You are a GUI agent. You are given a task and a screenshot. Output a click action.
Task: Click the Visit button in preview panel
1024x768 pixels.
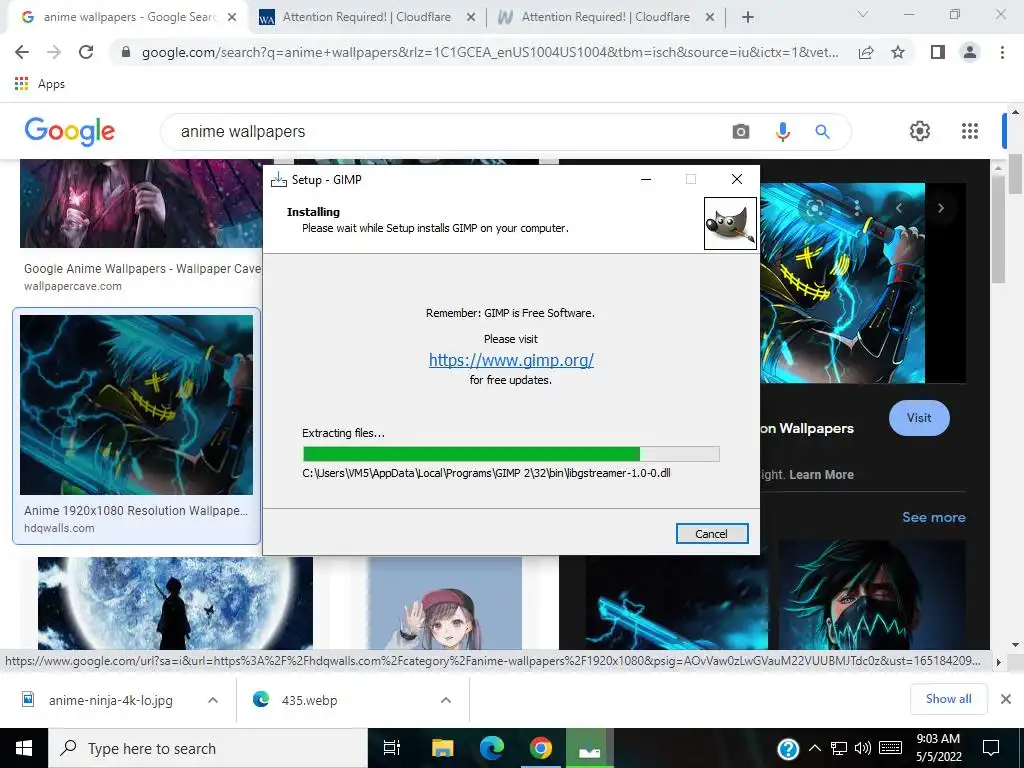(919, 418)
